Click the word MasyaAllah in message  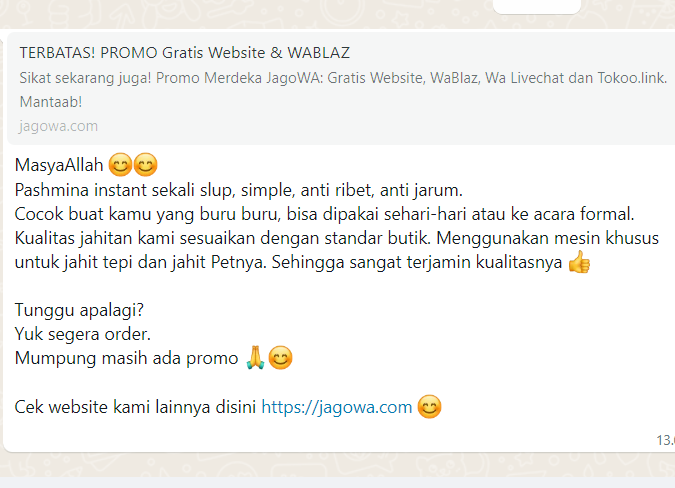pyautogui.click(x=59, y=165)
